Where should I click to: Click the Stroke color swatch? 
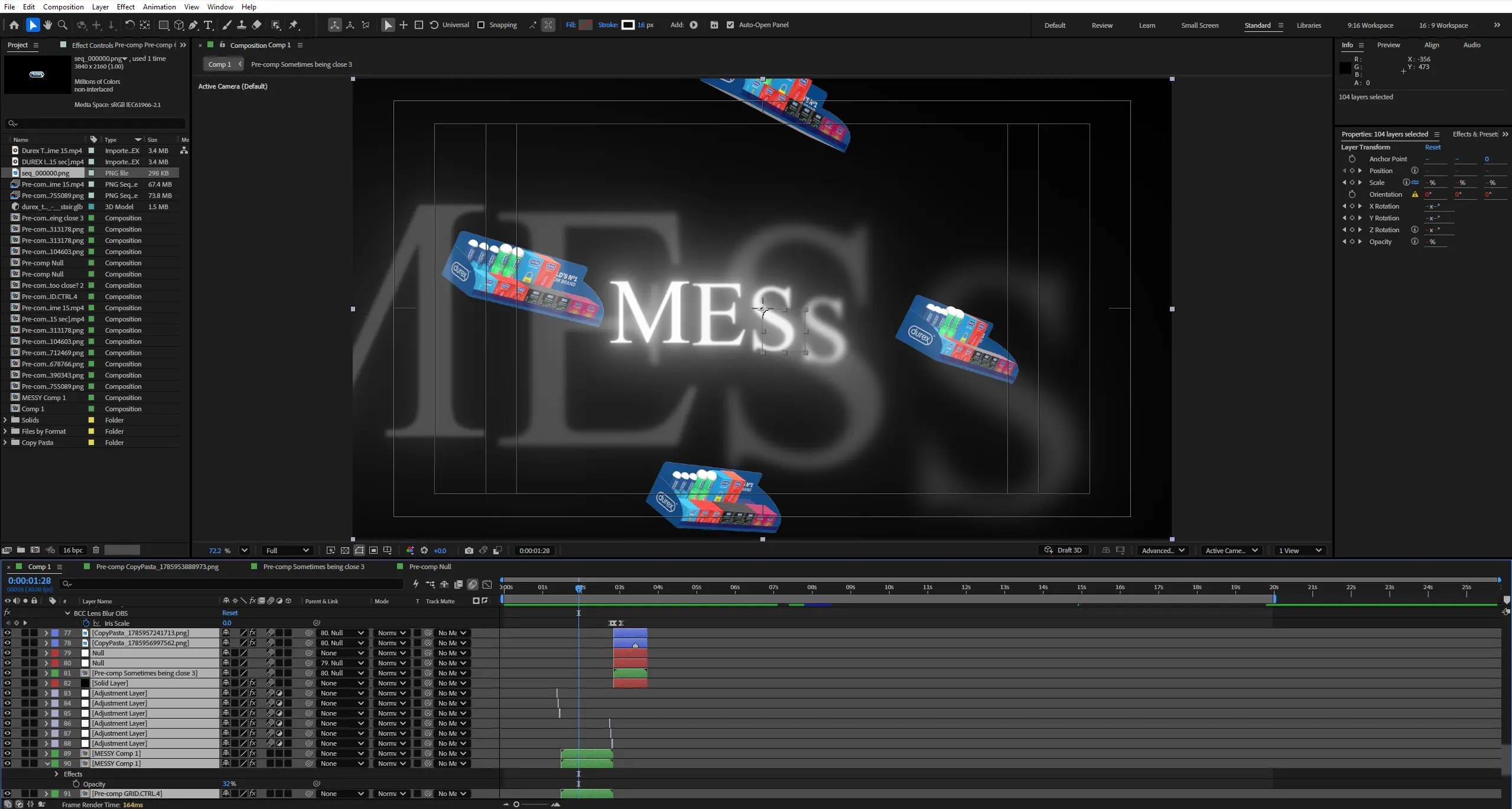coord(628,25)
